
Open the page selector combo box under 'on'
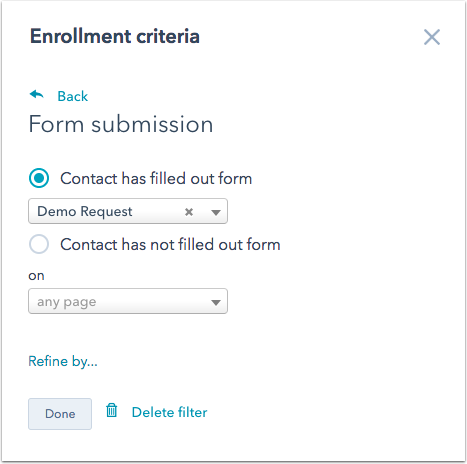coord(128,301)
